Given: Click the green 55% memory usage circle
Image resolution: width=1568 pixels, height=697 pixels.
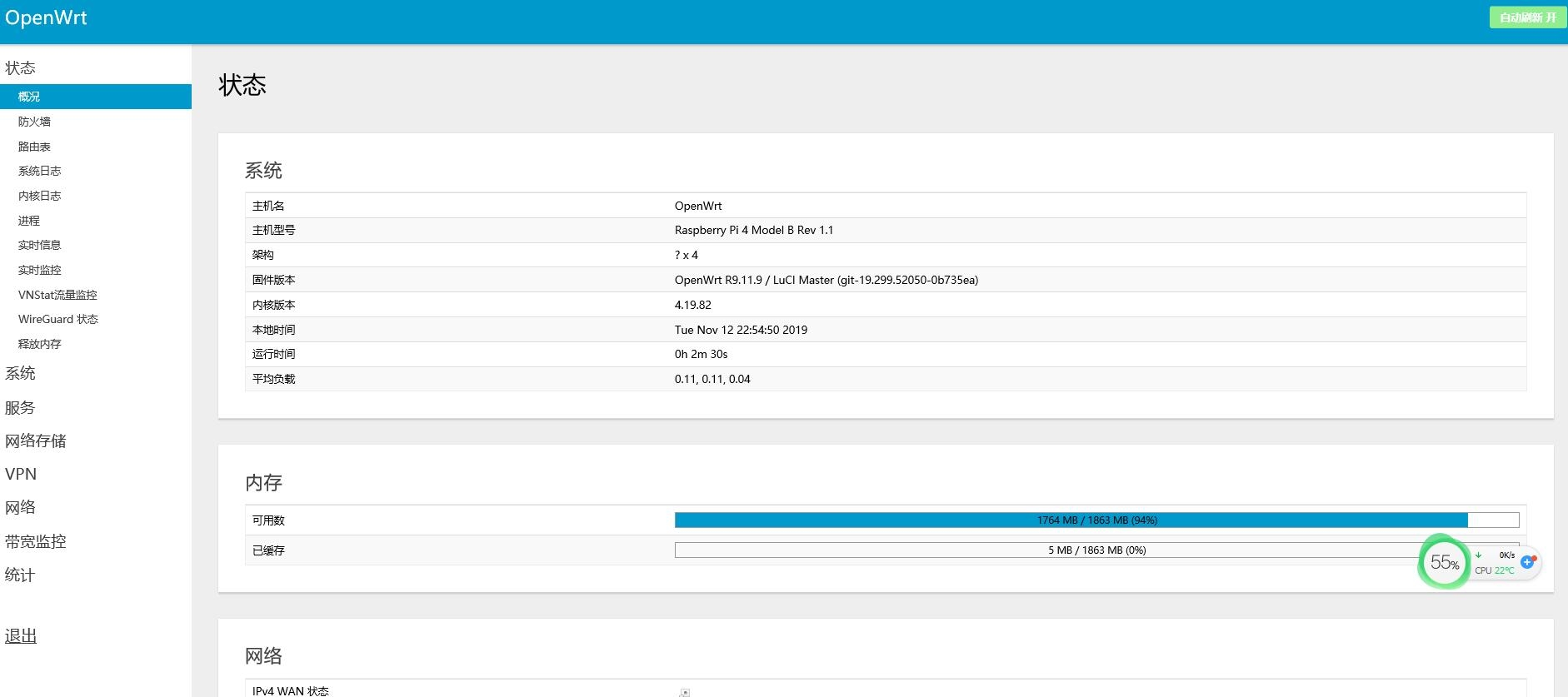Looking at the screenshot, I should point(1444,563).
